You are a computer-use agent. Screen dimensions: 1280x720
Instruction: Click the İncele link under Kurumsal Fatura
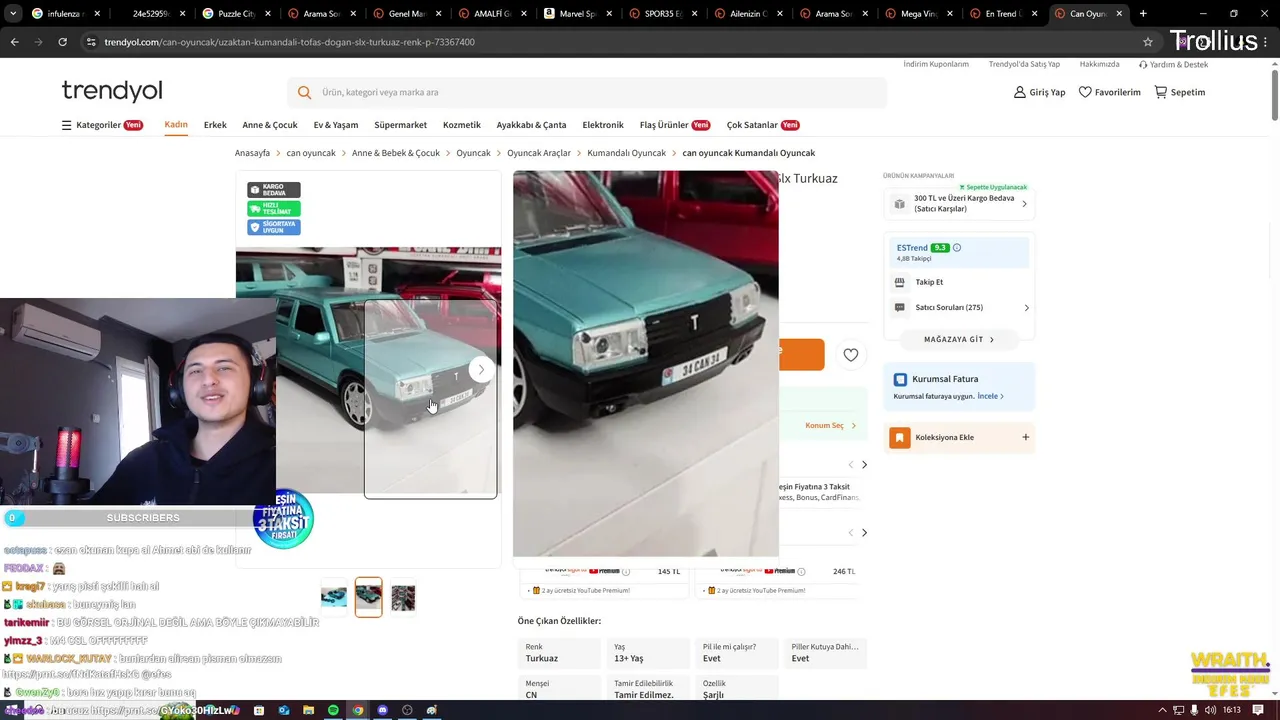click(x=990, y=396)
